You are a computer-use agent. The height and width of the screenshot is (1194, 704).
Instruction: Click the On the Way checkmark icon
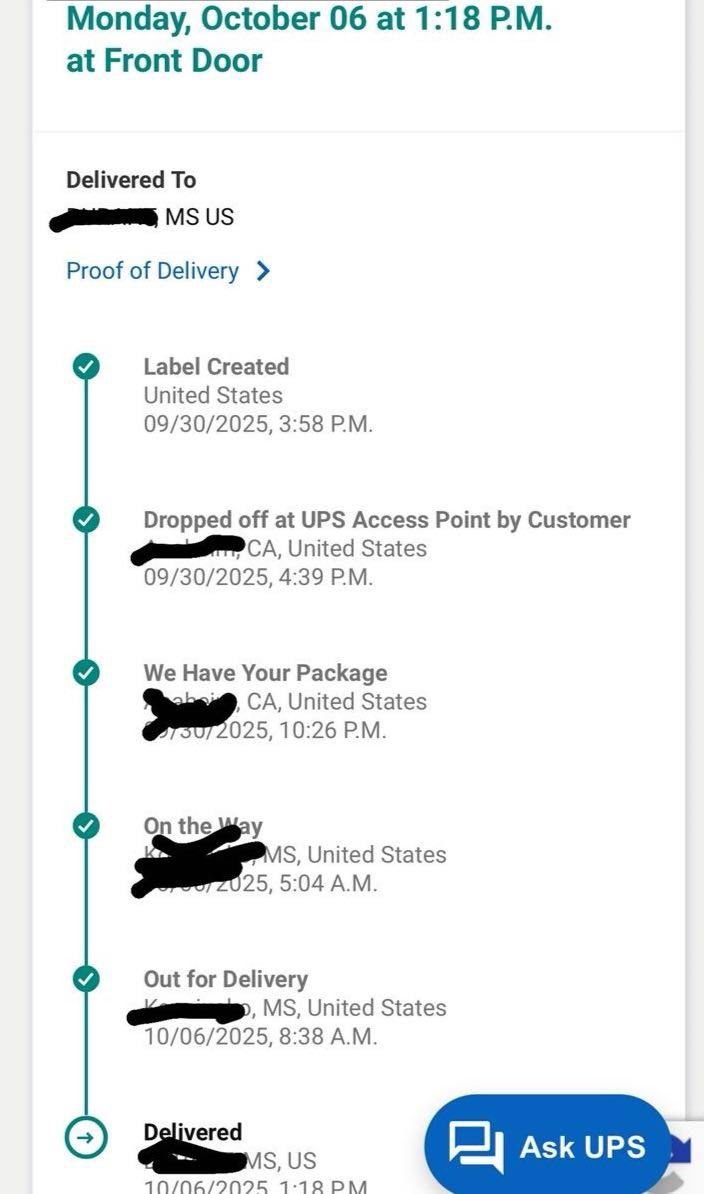(x=86, y=826)
